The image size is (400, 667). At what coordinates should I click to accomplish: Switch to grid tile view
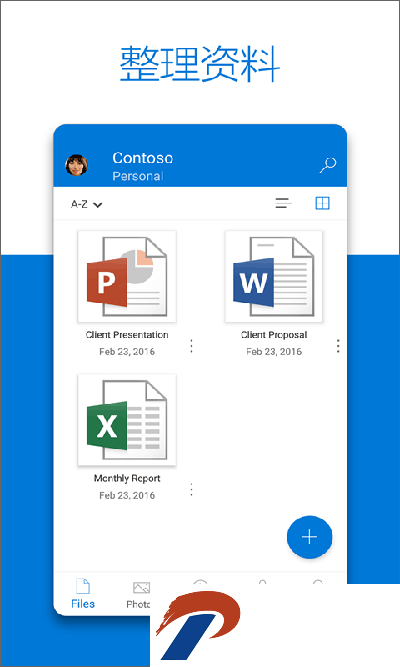tap(322, 203)
